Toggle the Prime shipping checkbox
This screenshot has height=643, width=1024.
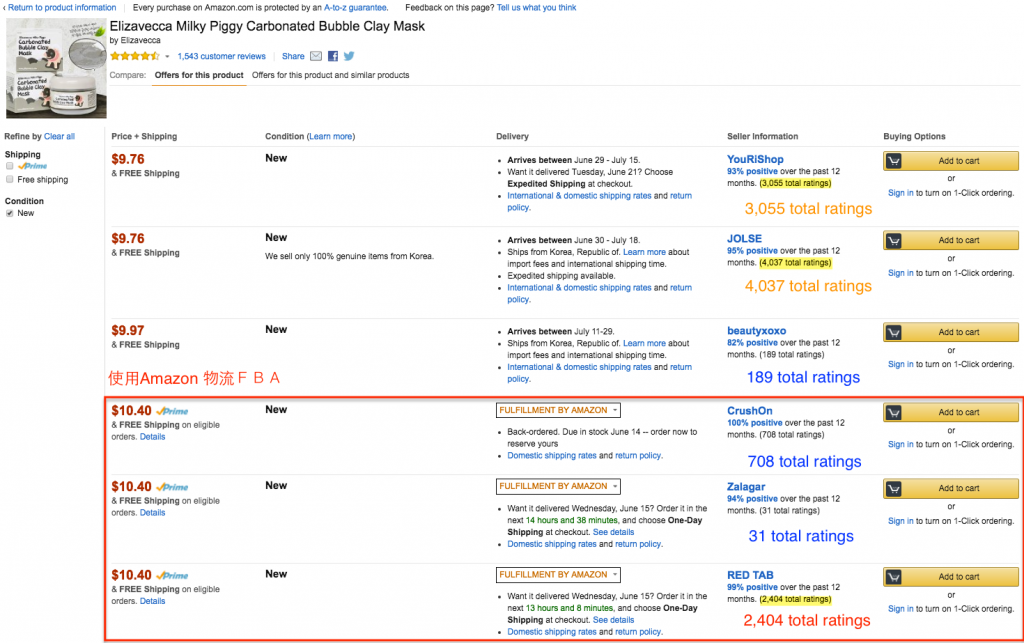[10, 166]
